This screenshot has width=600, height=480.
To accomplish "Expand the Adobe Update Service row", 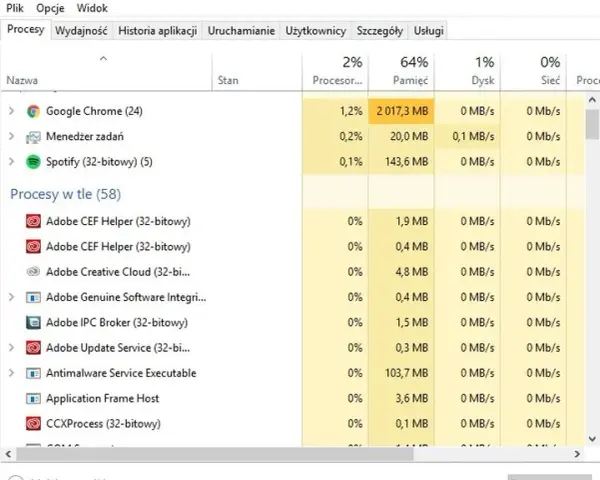I will click(11, 348).
